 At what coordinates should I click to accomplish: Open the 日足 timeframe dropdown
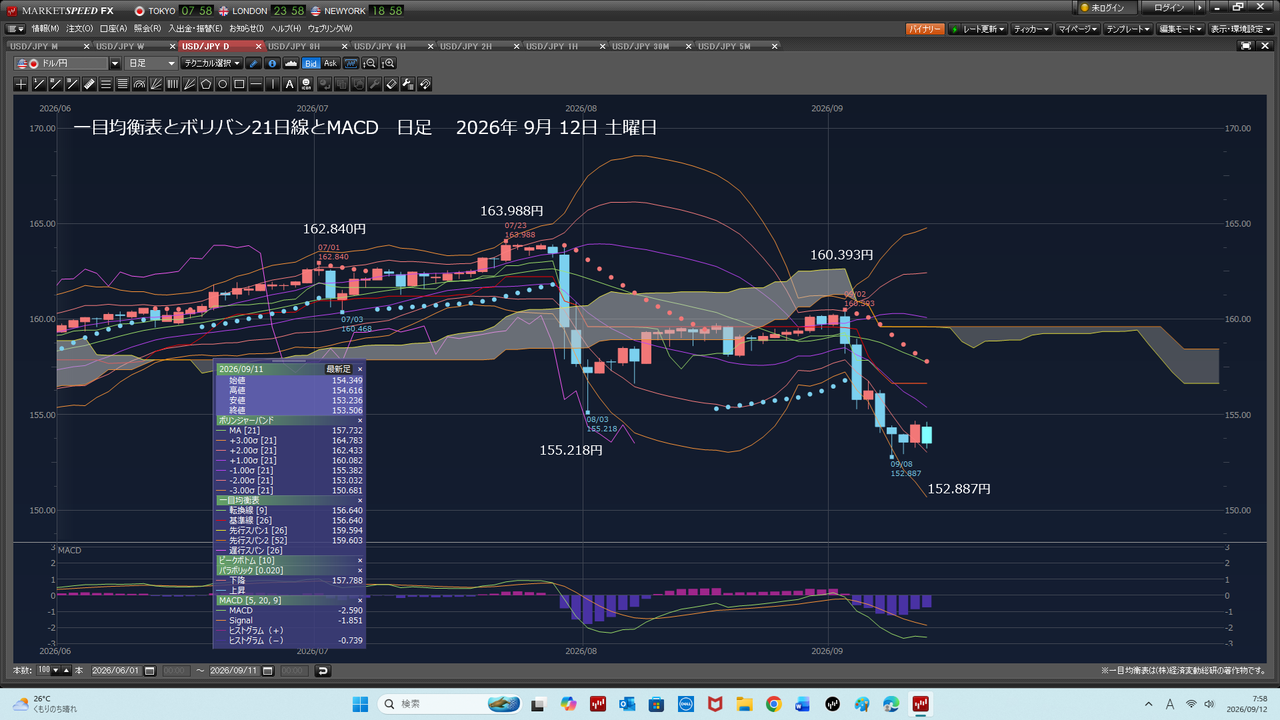(x=151, y=63)
